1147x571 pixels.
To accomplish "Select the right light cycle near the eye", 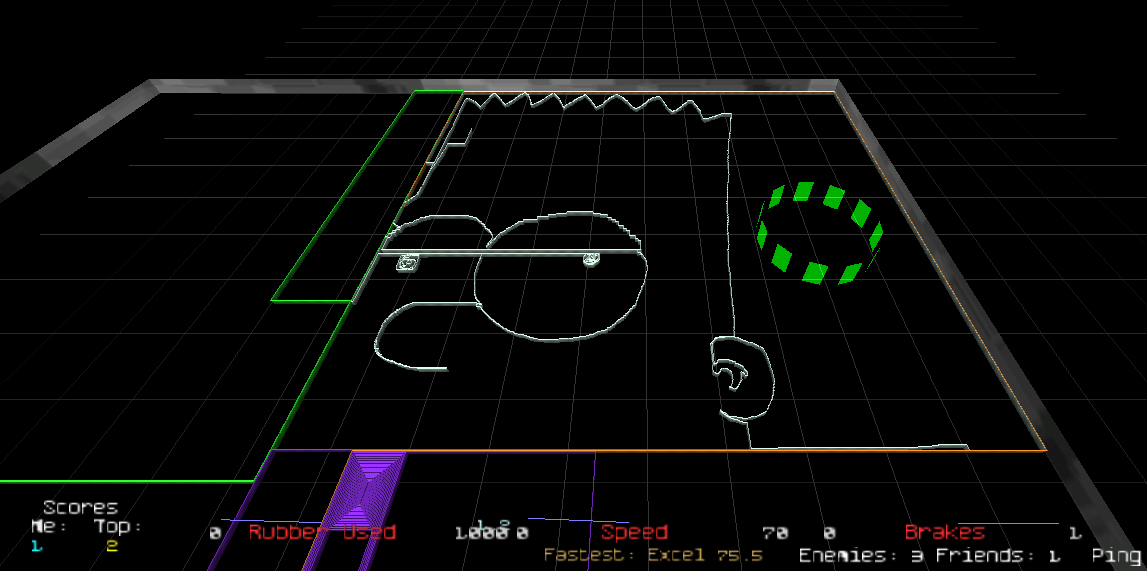I will (591, 260).
